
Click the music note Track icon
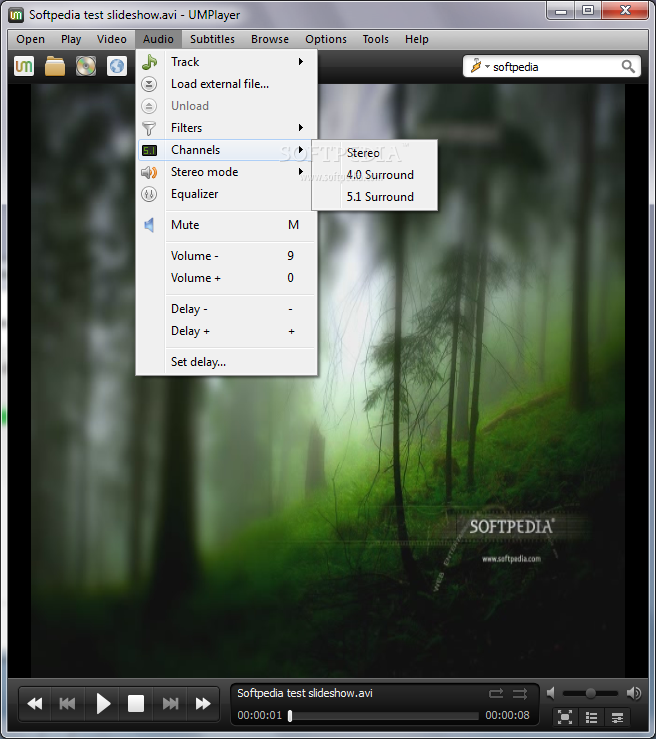pos(149,62)
